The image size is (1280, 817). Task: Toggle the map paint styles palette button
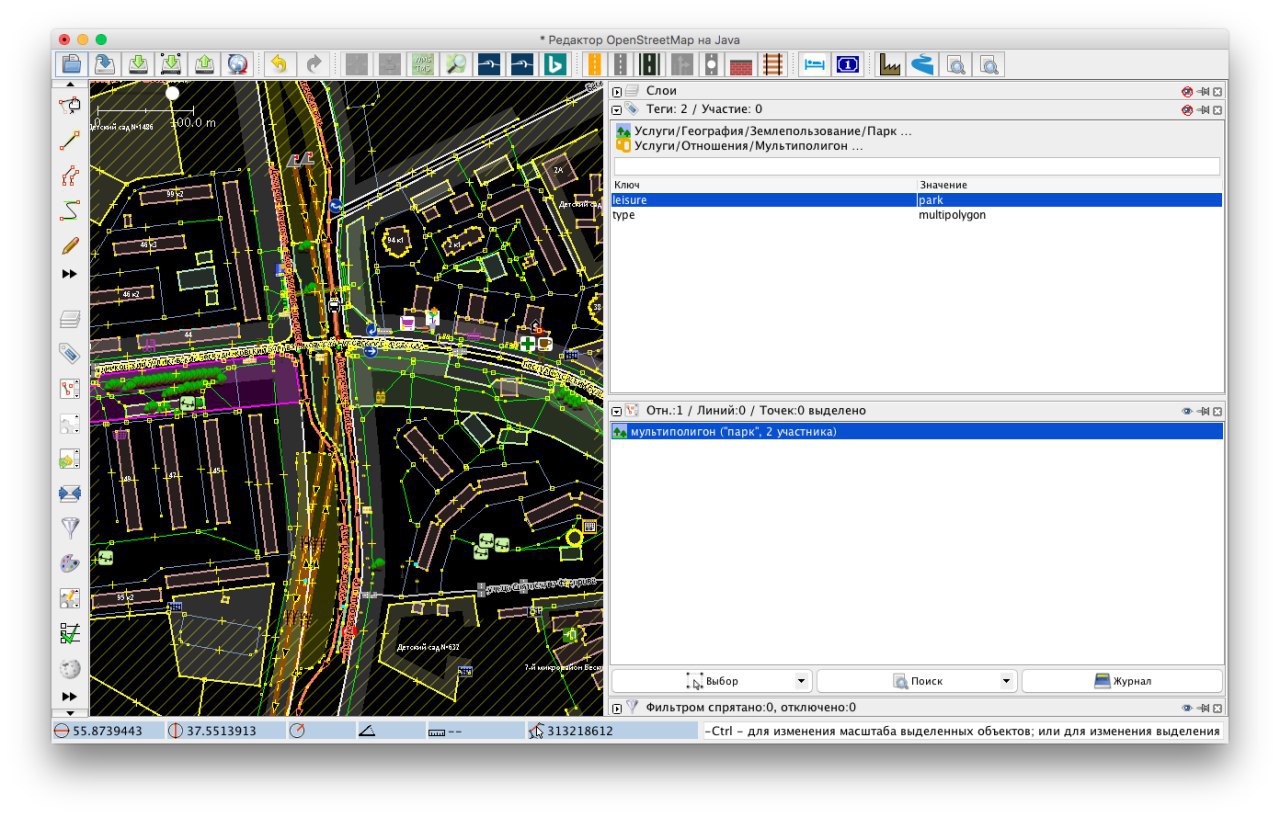coord(70,564)
